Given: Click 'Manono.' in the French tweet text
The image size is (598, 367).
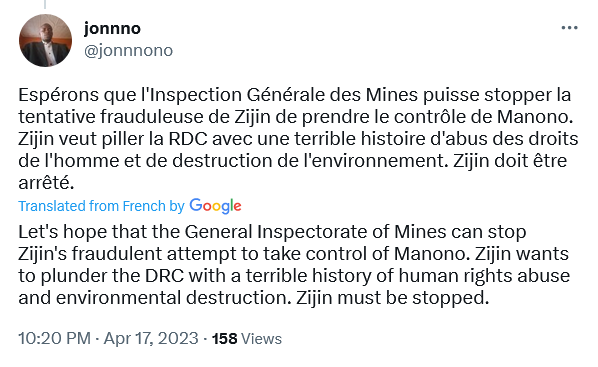Looking at the screenshot, I should [535, 117].
